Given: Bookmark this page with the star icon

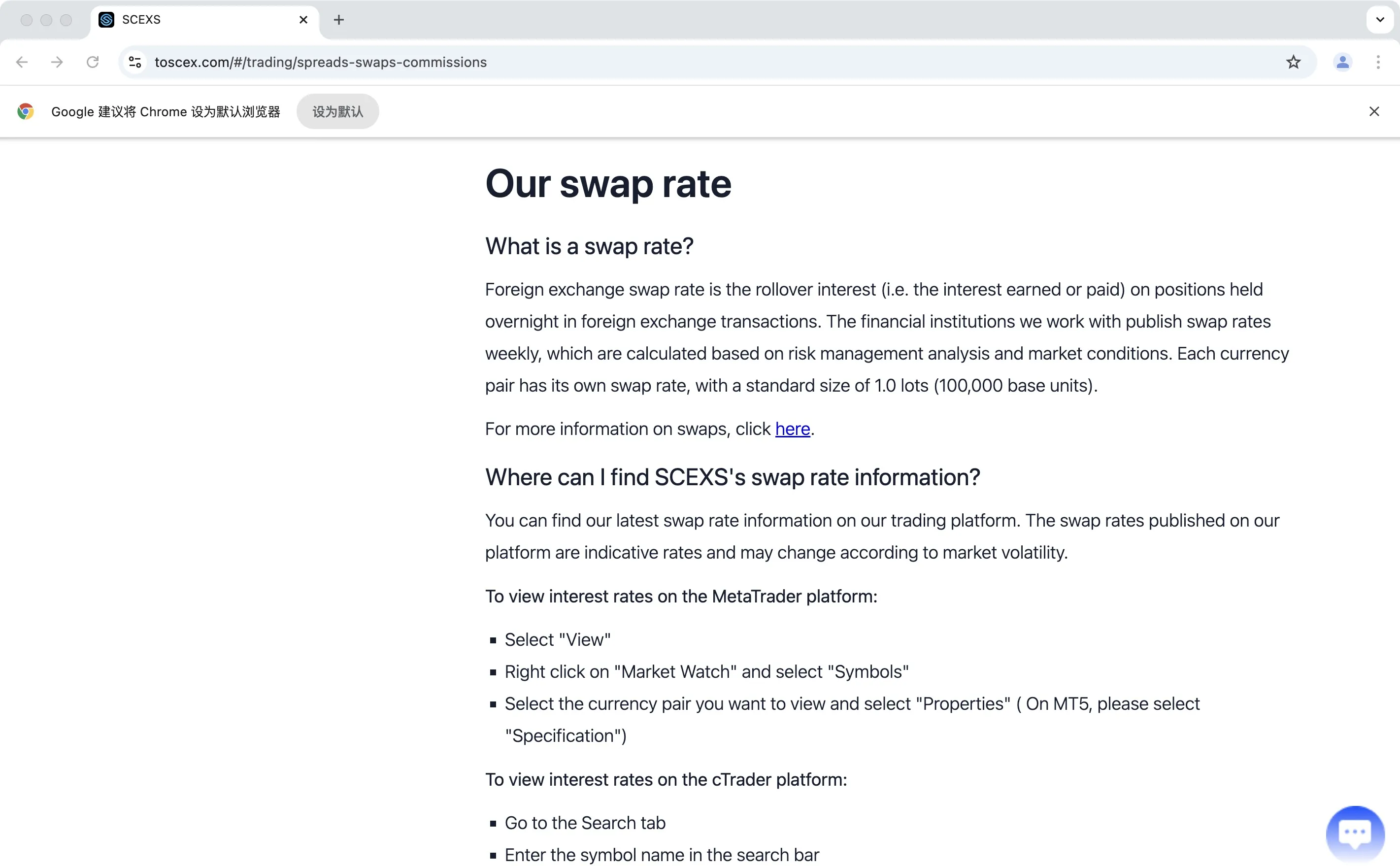Looking at the screenshot, I should click(x=1293, y=63).
